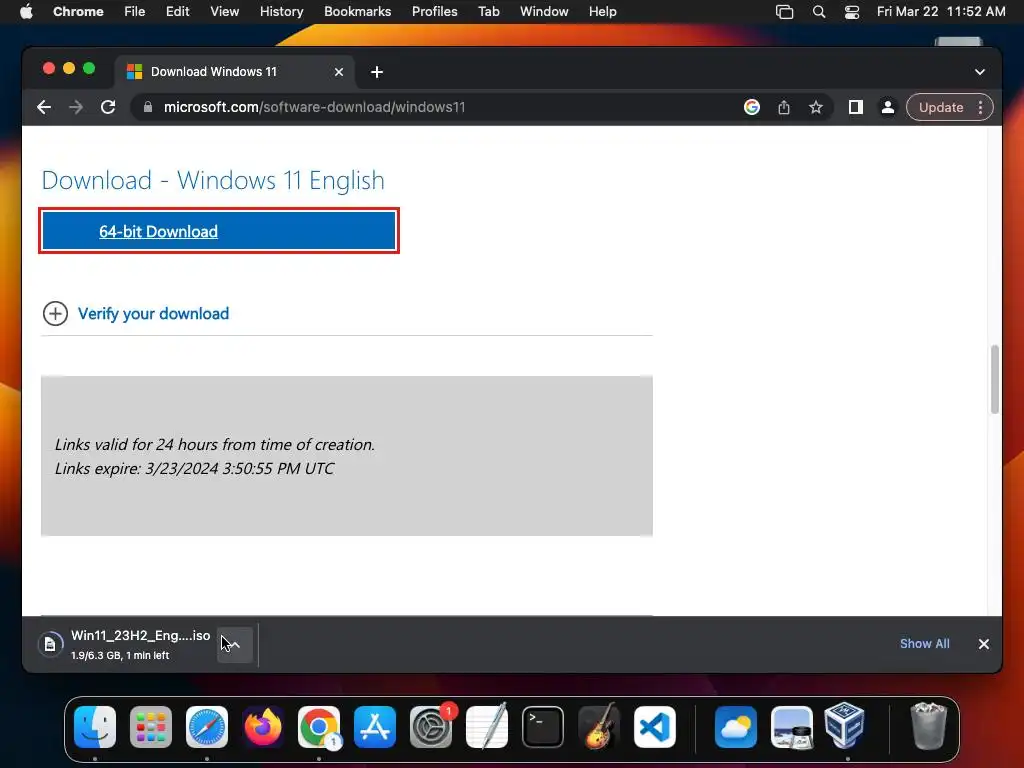Image resolution: width=1024 pixels, height=768 pixels.
Task: Open the File menu
Action: click(x=135, y=12)
